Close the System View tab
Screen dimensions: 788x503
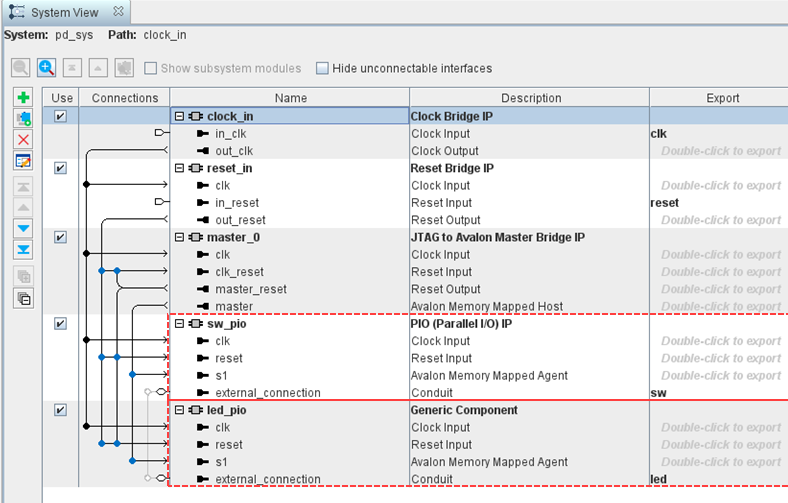pos(117,12)
